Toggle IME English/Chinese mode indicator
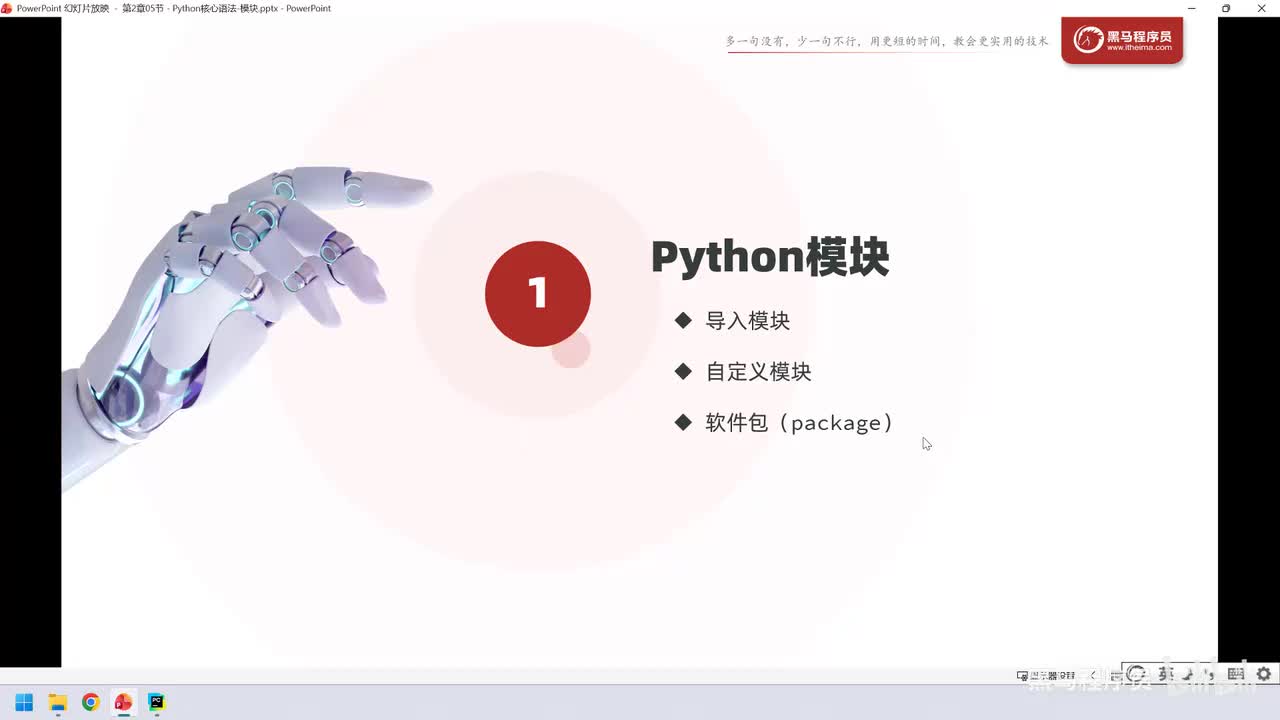 pos(1166,675)
